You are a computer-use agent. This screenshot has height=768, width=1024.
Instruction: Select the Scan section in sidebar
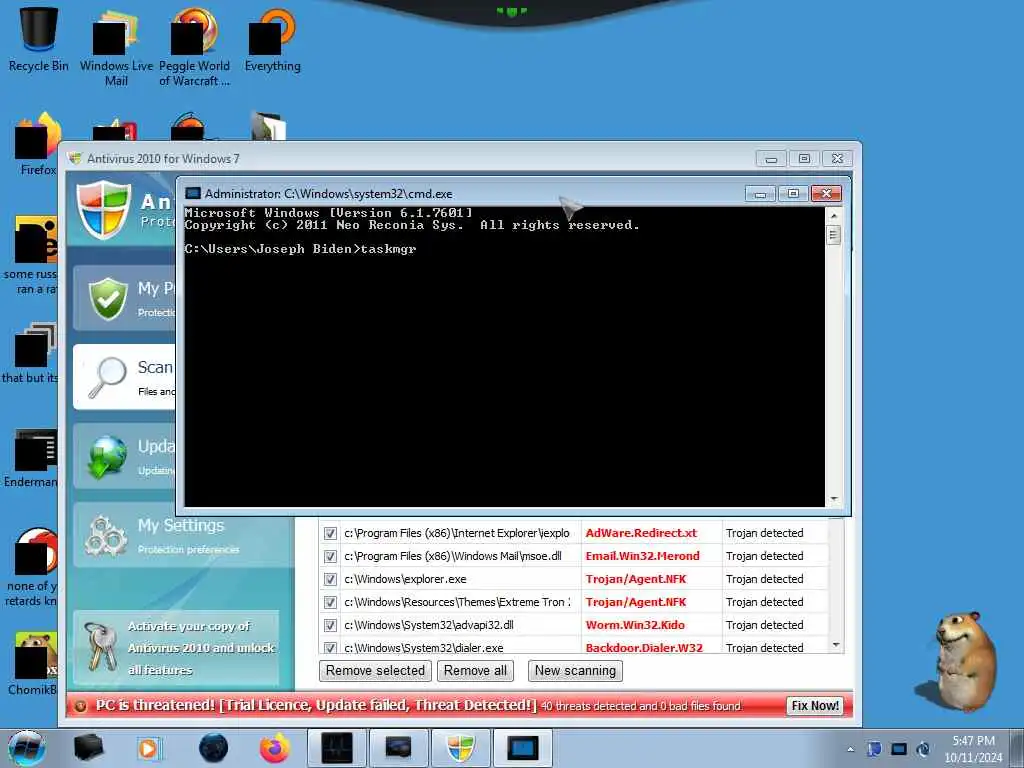[x=124, y=377]
